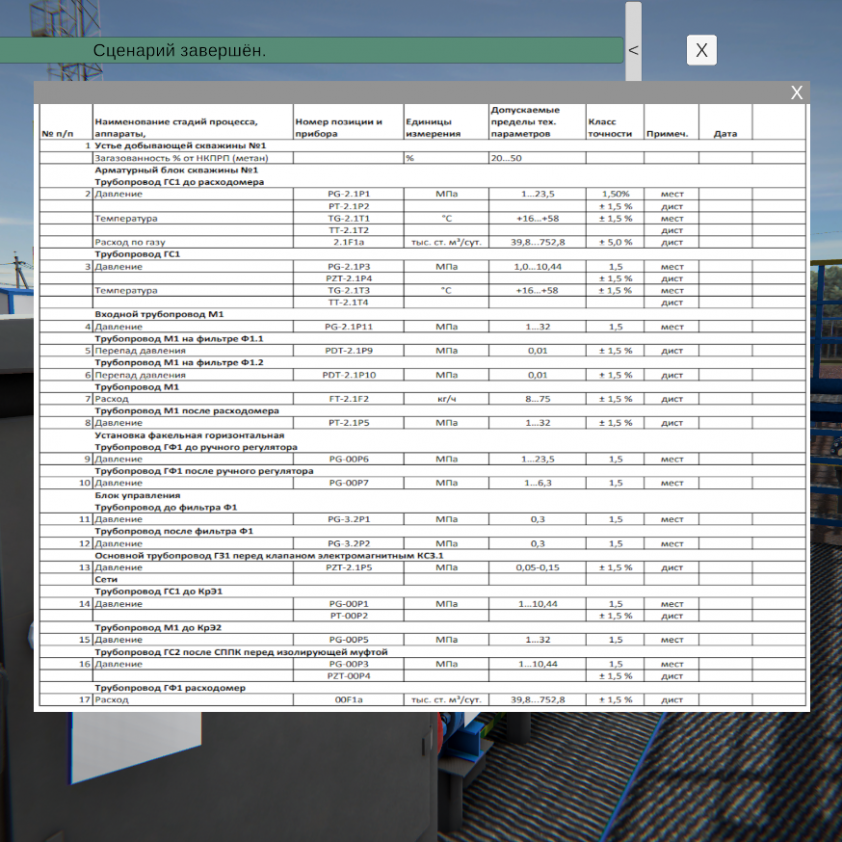This screenshot has height=842, width=842.
Task: Select 'Трубопровод М1 на фильтре Ф1.1' heading
Action: tap(179, 339)
